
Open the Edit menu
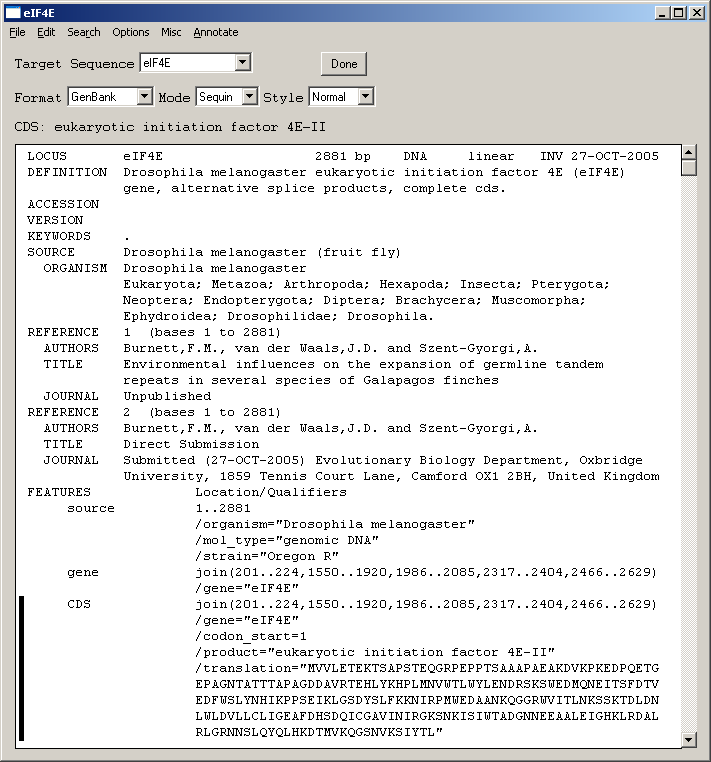(x=46, y=32)
